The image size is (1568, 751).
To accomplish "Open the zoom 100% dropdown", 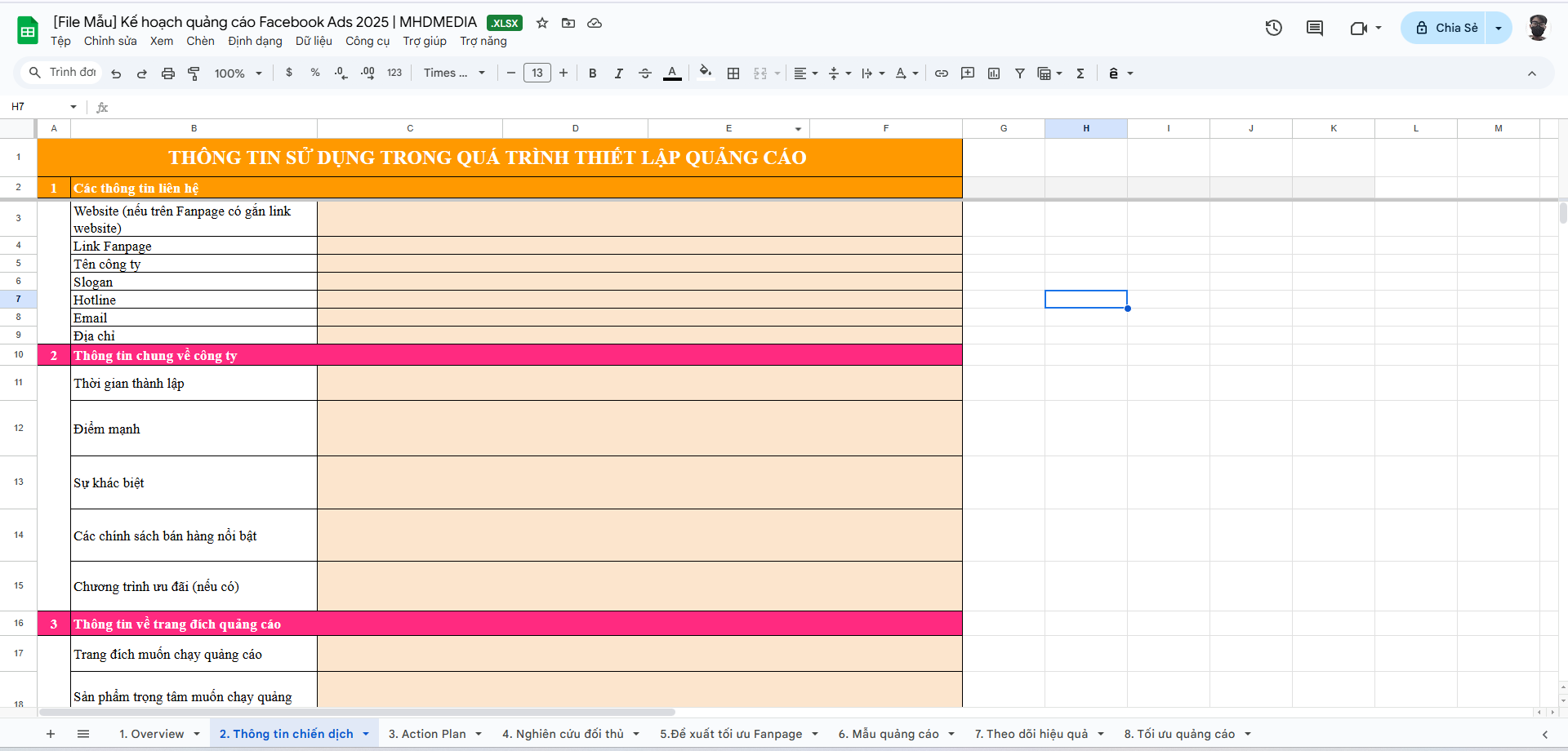I will (x=238, y=73).
